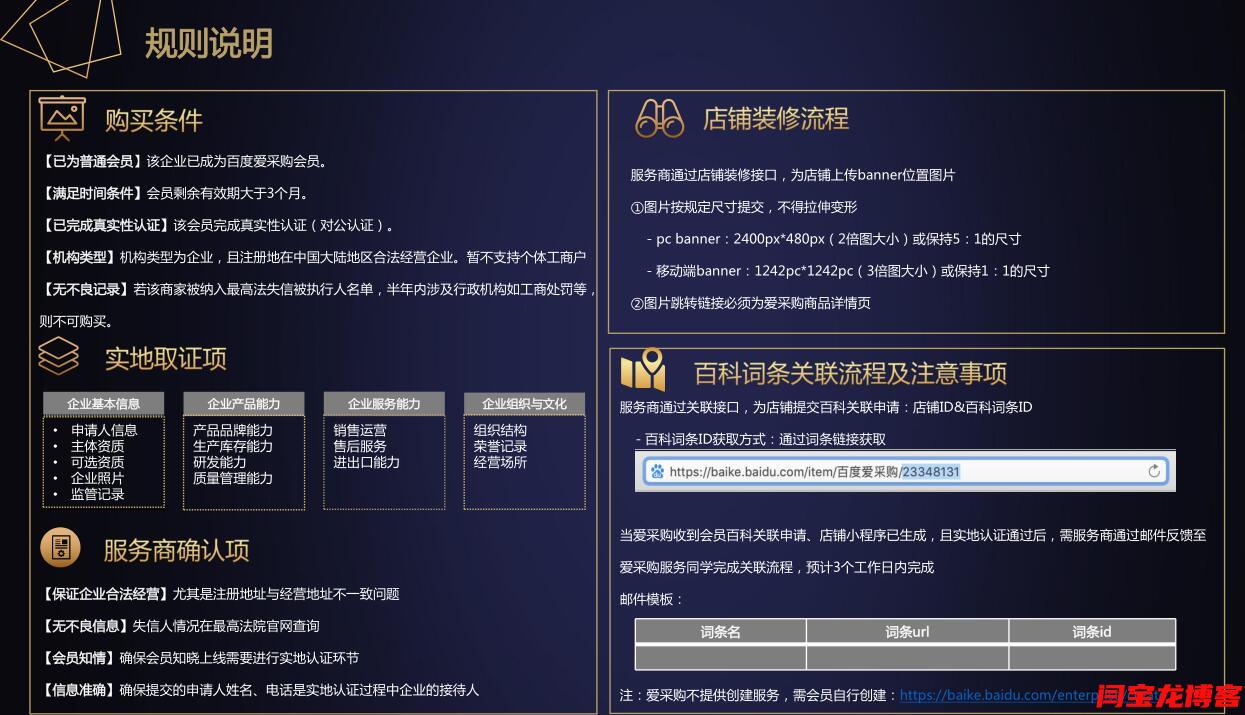Click the Baidu paw icon in the address bar

coord(656,470)
